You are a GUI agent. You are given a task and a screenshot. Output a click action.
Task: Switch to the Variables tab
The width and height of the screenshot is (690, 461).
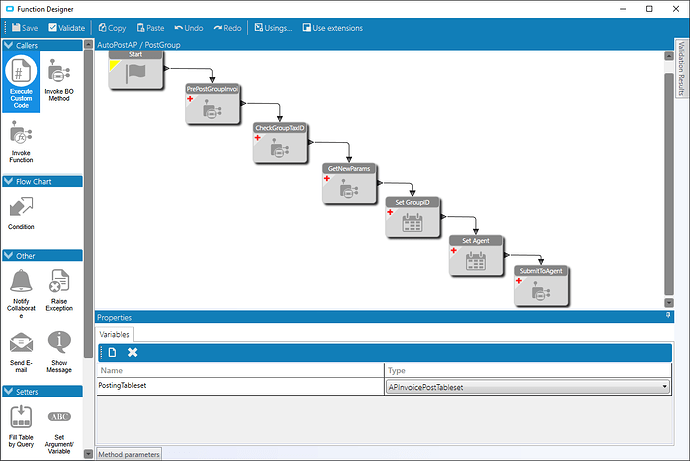point(114,334)
